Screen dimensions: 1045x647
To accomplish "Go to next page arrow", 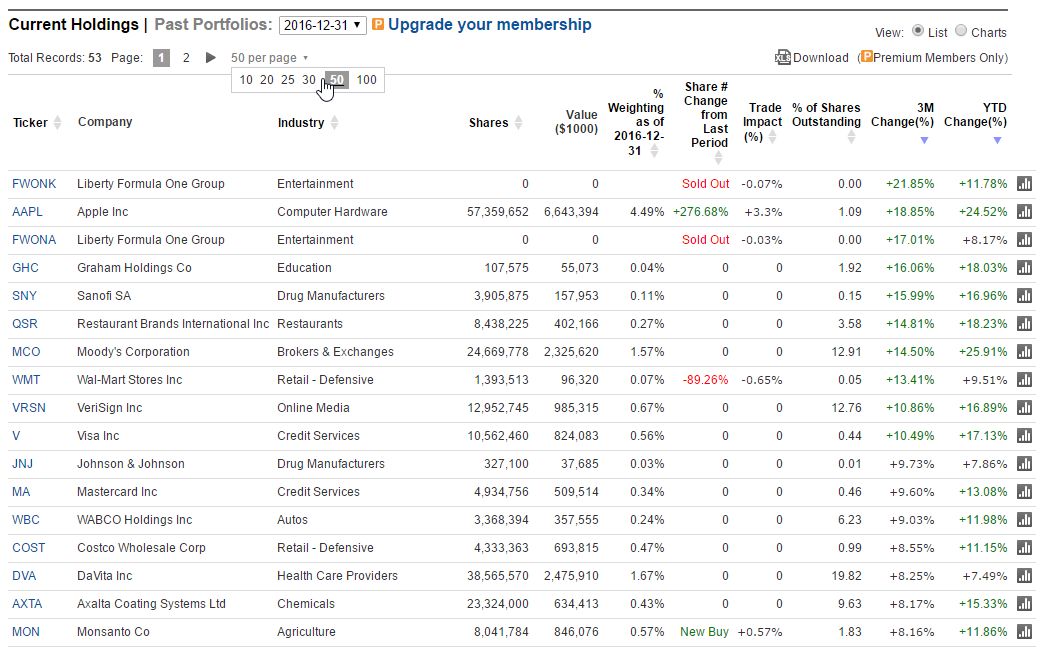I will coord(211,57).
